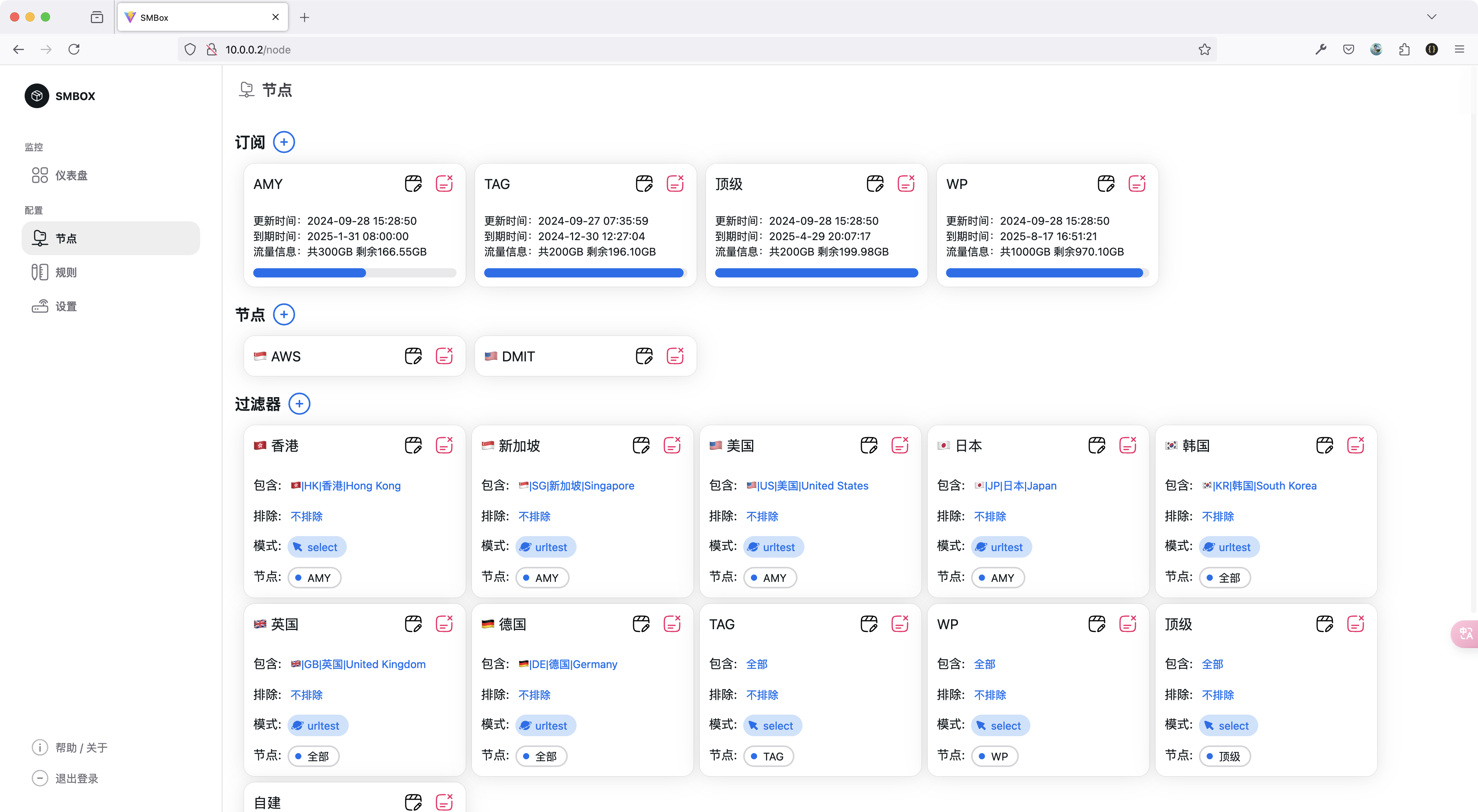Edit the 英国 filter

click(413, 624)
